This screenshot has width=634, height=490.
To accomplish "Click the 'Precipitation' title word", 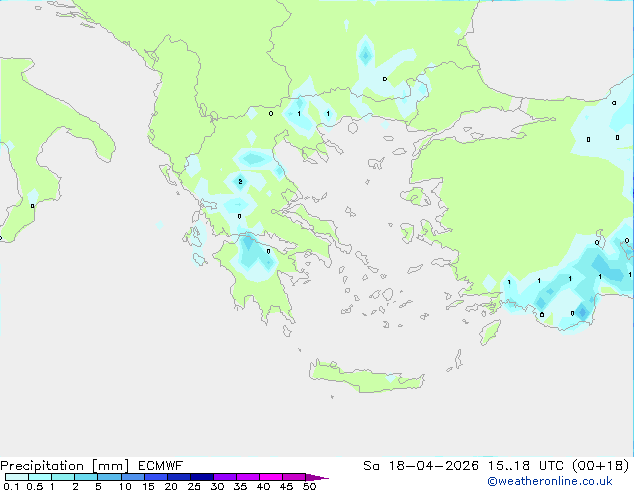I will [42, 466].
